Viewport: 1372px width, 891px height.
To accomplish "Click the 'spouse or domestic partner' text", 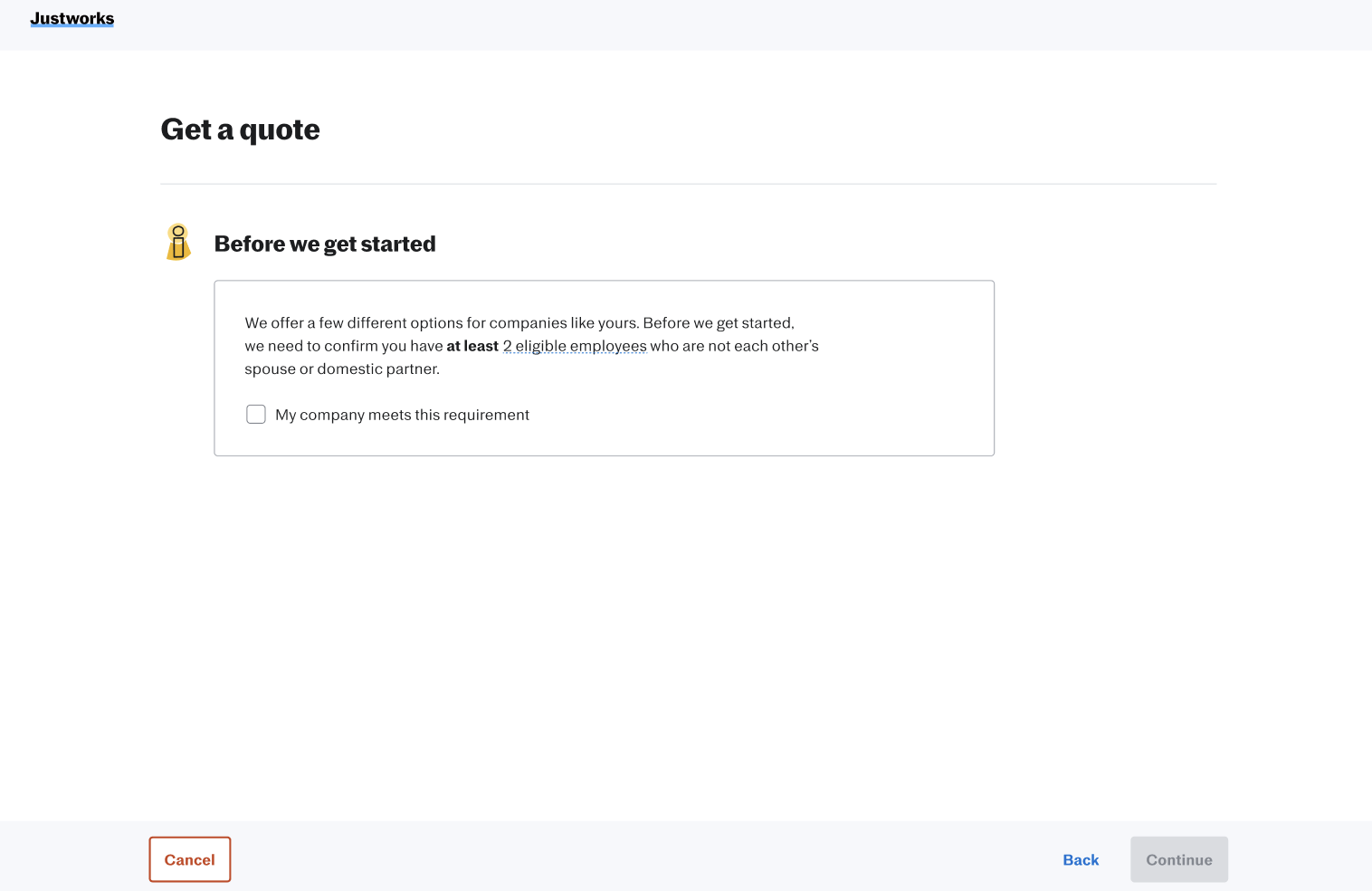I will tap(342, 369).
